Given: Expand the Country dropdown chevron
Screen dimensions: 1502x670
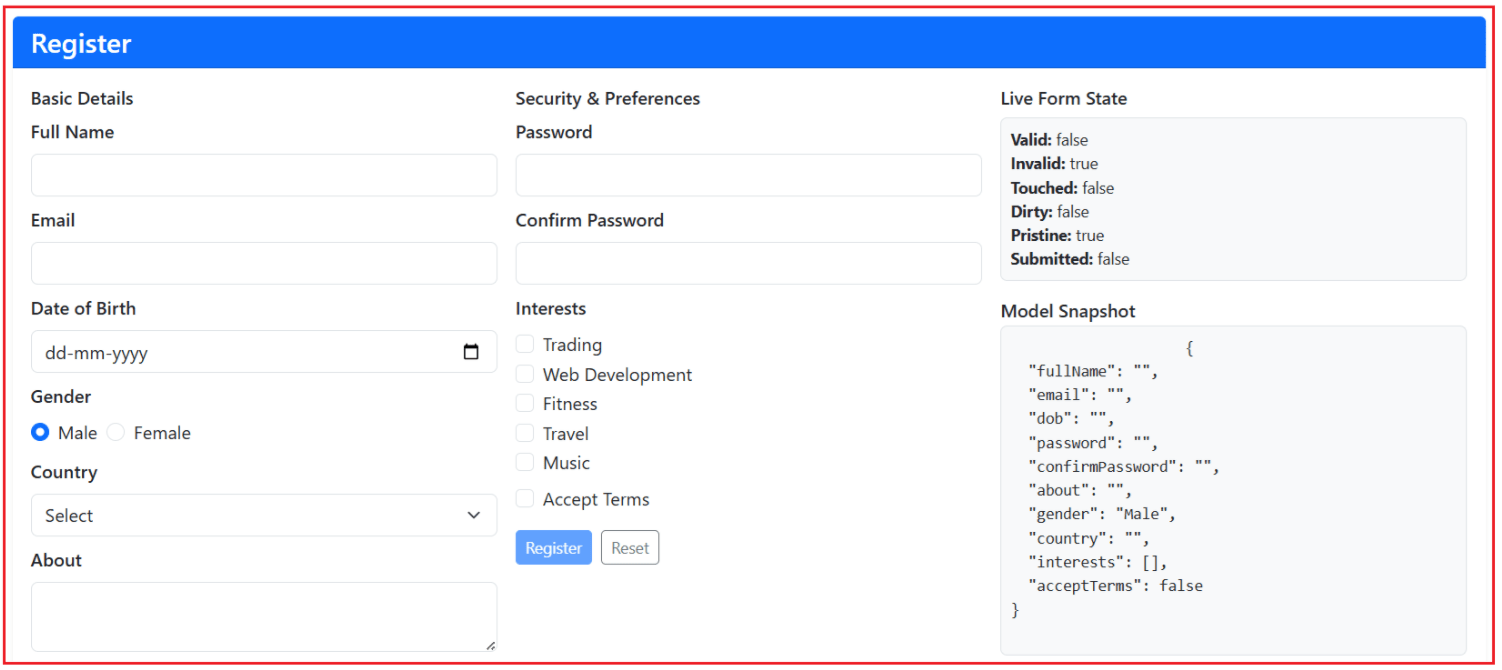Looking at the screenshot, I should (473, 514).
